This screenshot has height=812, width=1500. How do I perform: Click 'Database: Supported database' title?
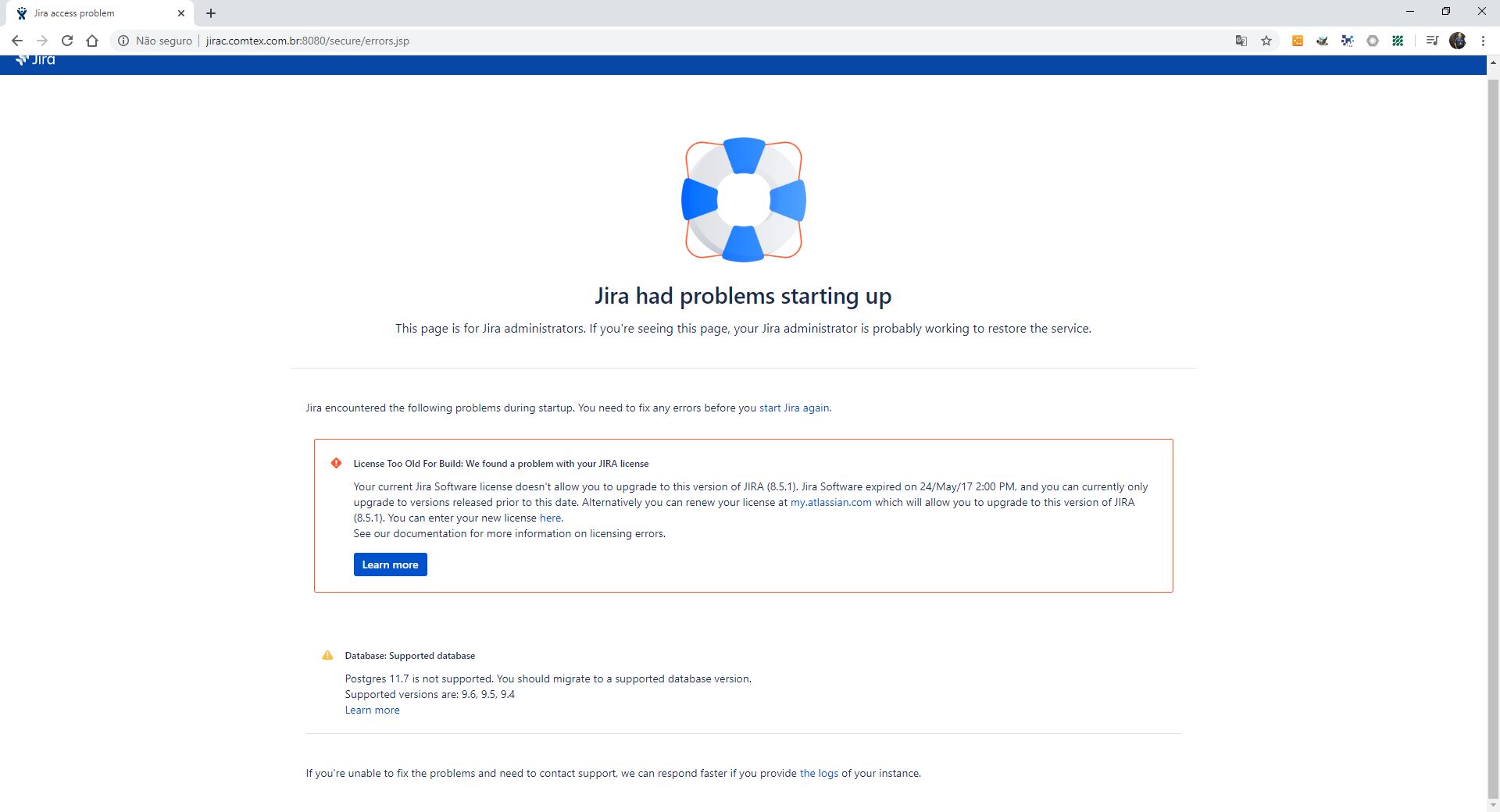pyautogui.click(x=409, y=655)
